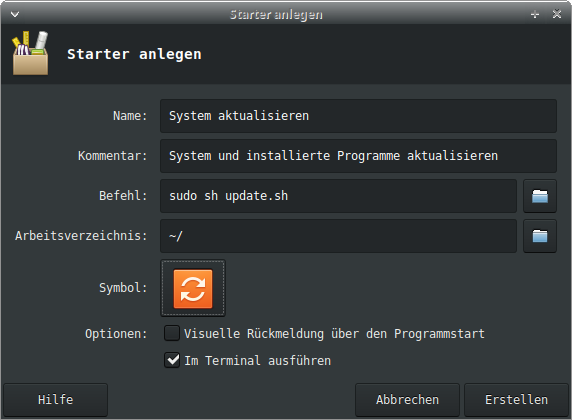Browse for a command using Befehl folder icon
The width and height of the screenshot is (572, 420).
coord(540,196)
